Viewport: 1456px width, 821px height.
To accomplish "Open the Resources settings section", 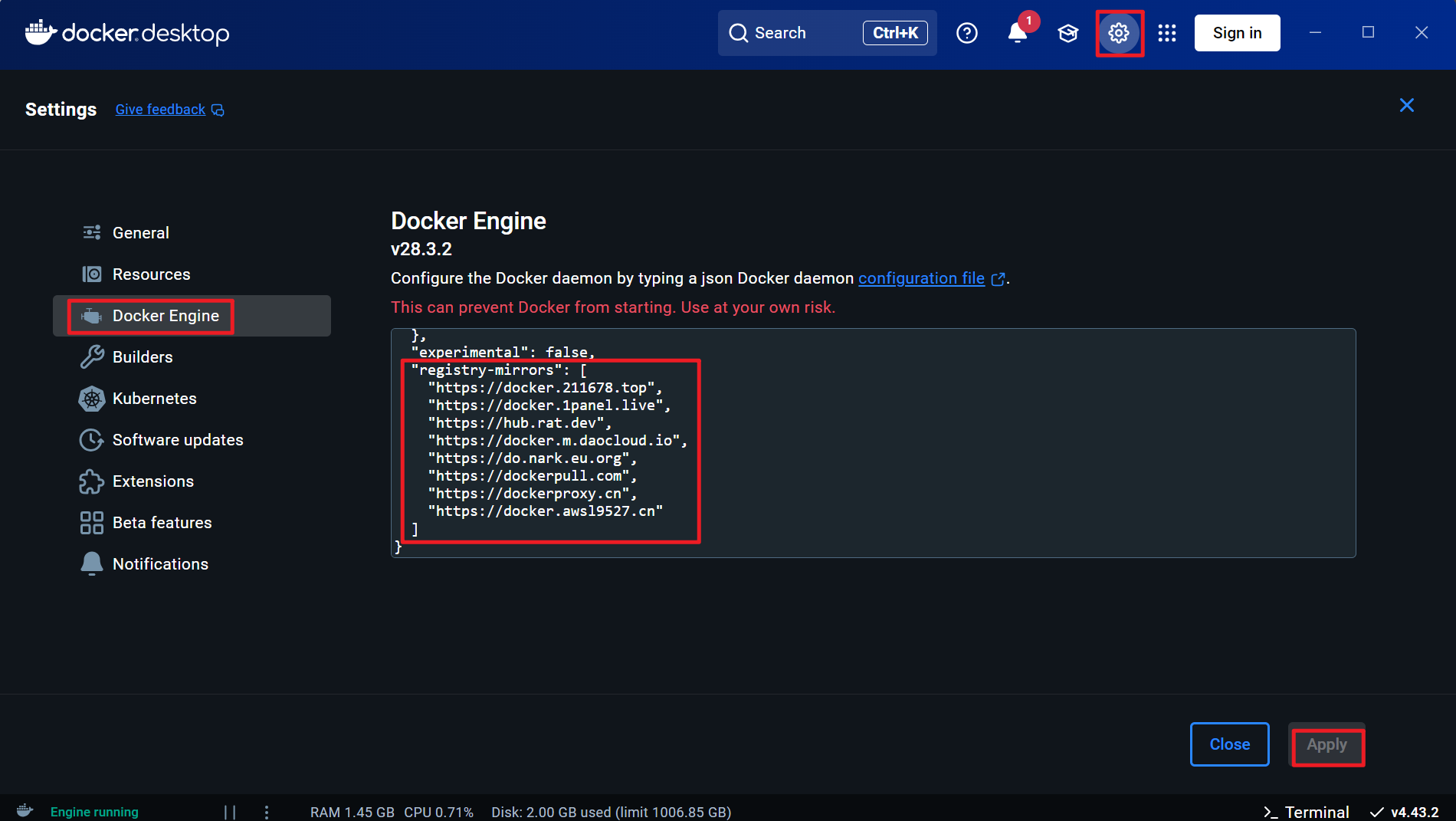I will pos(151,274).
